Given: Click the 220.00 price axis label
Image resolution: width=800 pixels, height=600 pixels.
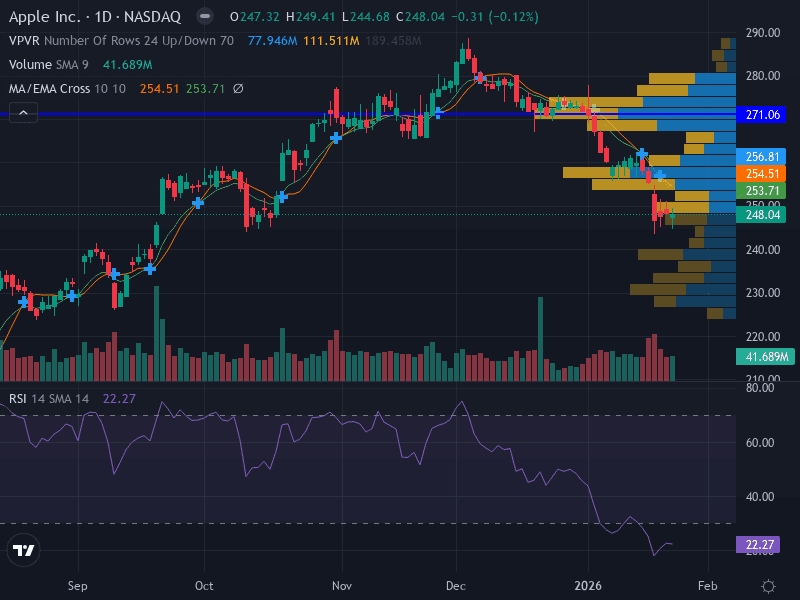Looking at the screenshot, I should [763, 337].
